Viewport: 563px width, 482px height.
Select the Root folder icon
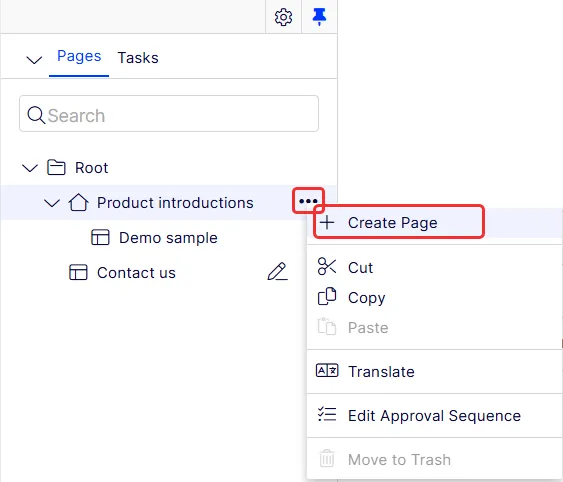point(56,167)
